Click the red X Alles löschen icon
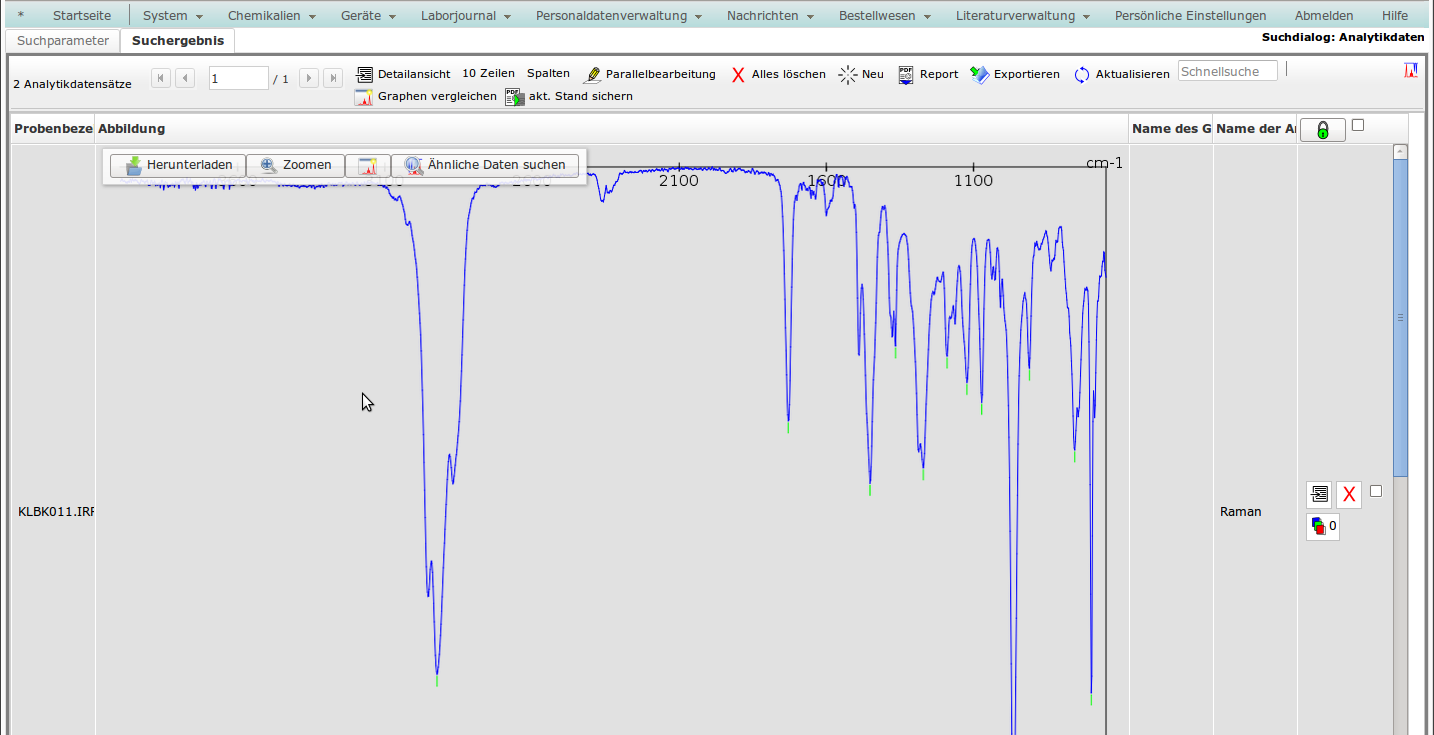The image size is (1434, 735). pos(738,74)
